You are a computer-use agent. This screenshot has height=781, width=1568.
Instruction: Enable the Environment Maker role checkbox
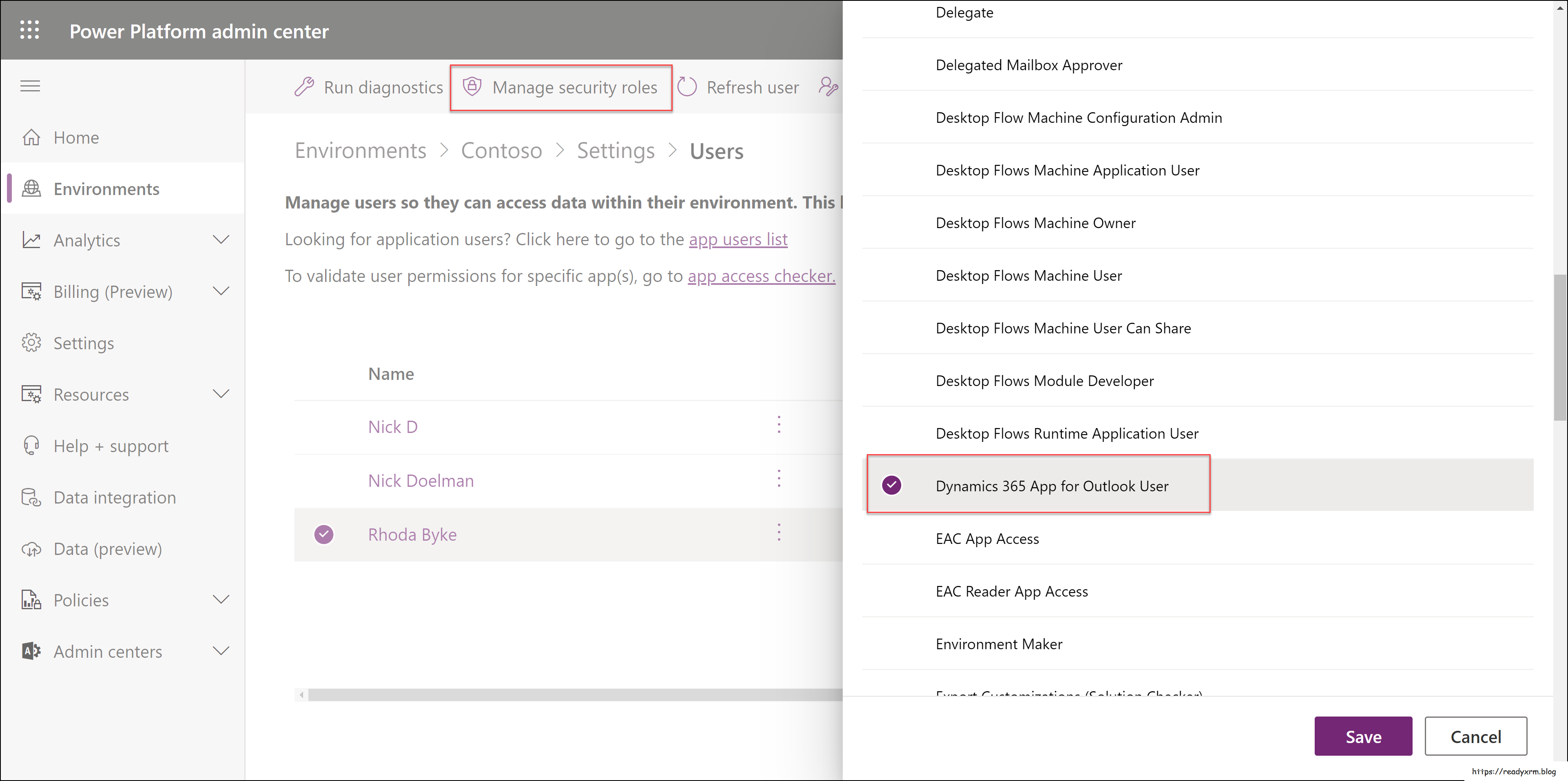pyautogui.click(x=892, y=643)
